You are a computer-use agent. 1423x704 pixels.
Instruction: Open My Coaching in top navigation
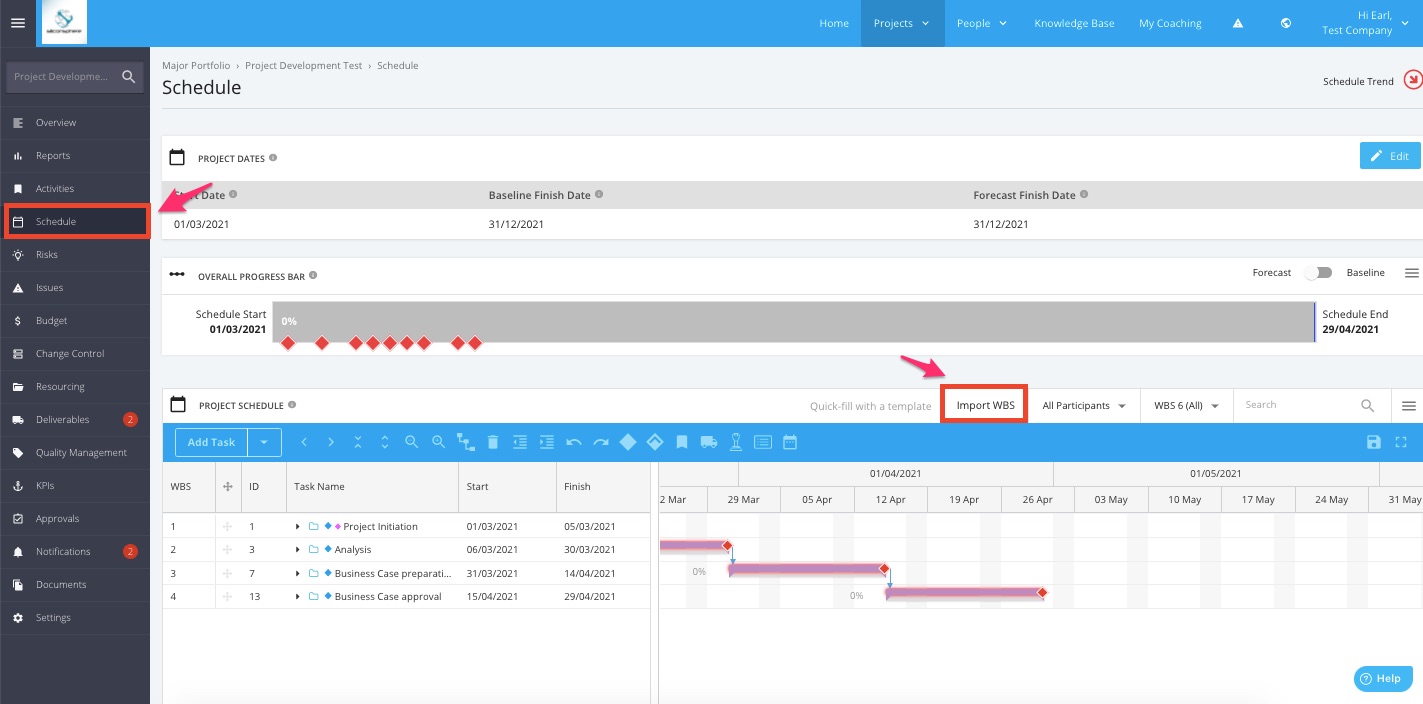1170,23
